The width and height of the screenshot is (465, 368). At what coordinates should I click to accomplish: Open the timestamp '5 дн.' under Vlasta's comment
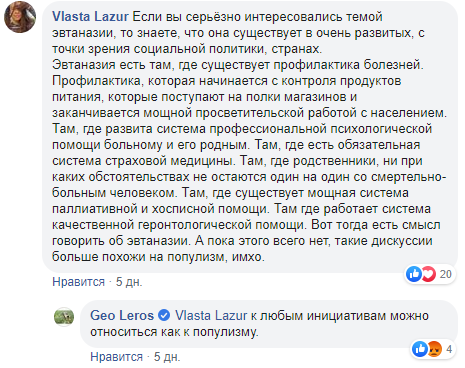129,282
